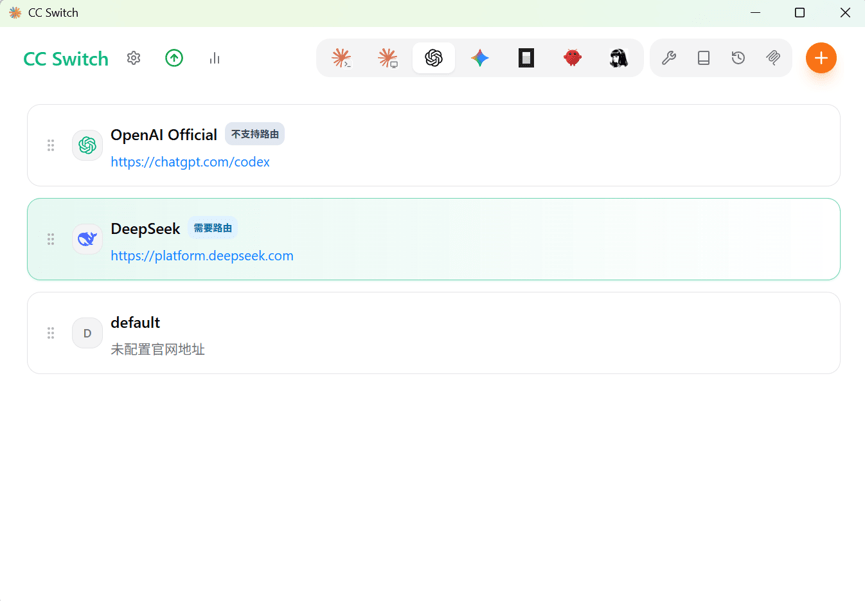
Task: Switch to the Claude Desktop app tab
Action: coord(388,58)
